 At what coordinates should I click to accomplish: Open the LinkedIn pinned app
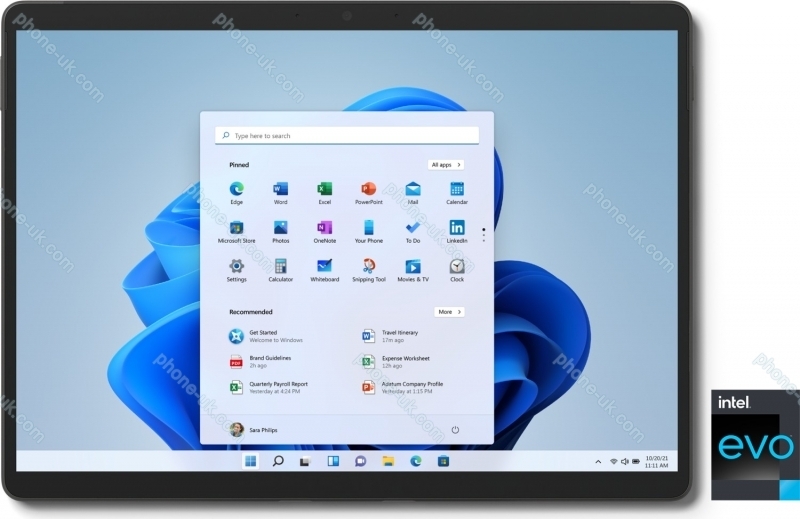point(456,228)
